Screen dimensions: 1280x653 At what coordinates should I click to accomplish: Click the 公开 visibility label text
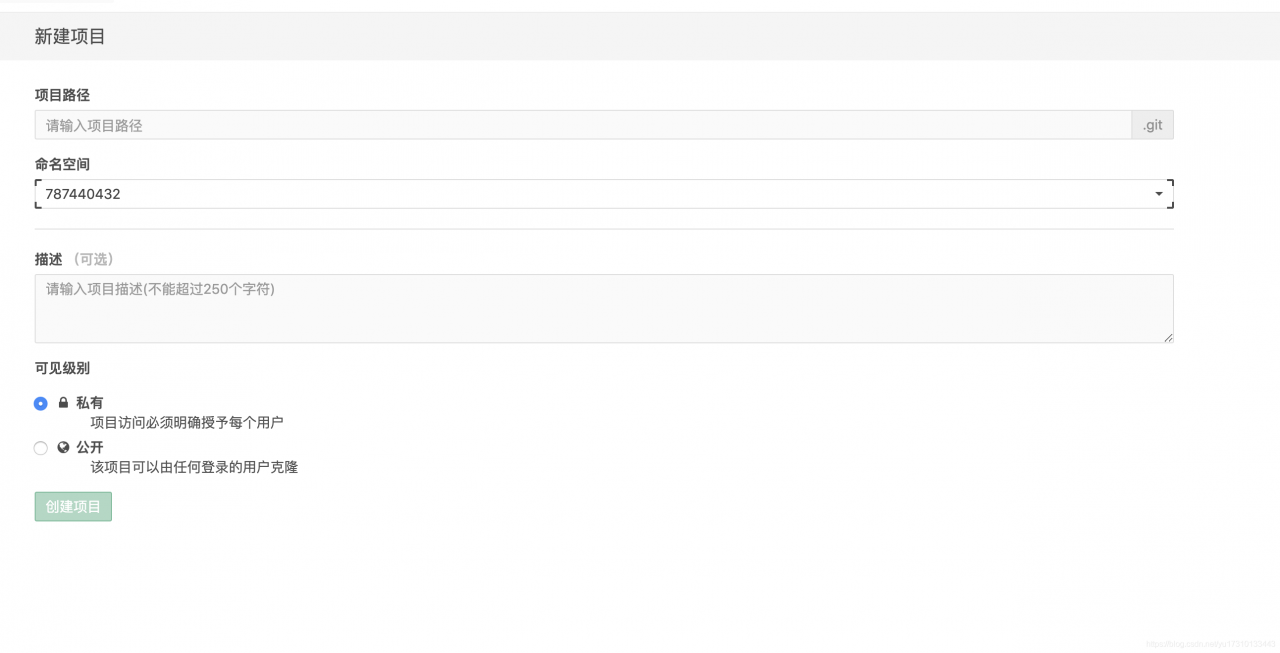(x=90, y=448)
